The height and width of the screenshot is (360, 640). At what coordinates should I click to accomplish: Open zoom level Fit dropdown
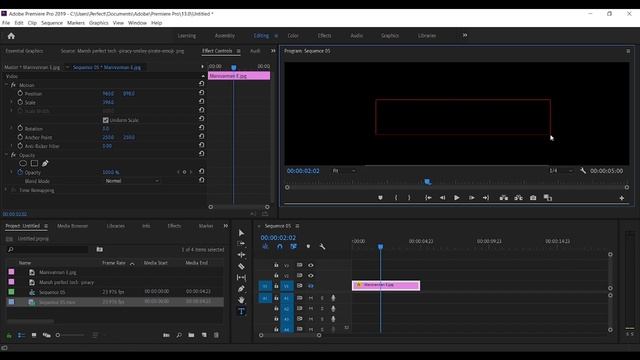coord(344,171)
